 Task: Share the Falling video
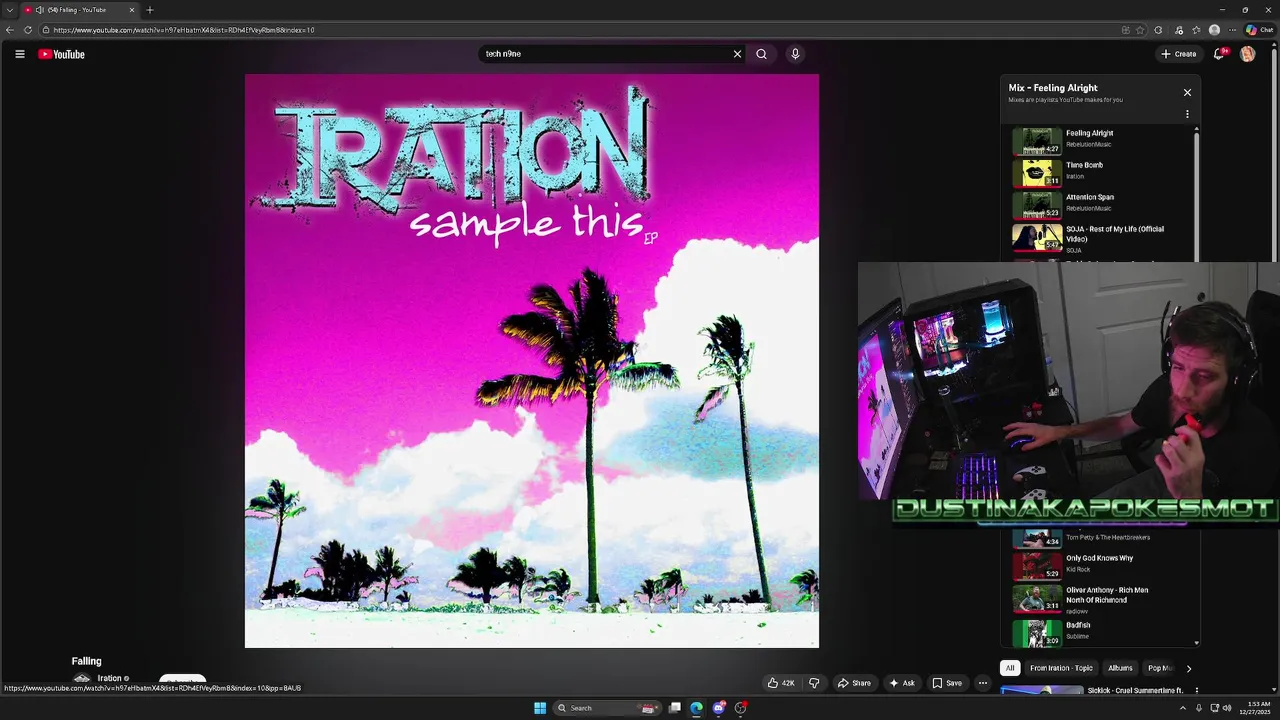click(x=854, y=683)
